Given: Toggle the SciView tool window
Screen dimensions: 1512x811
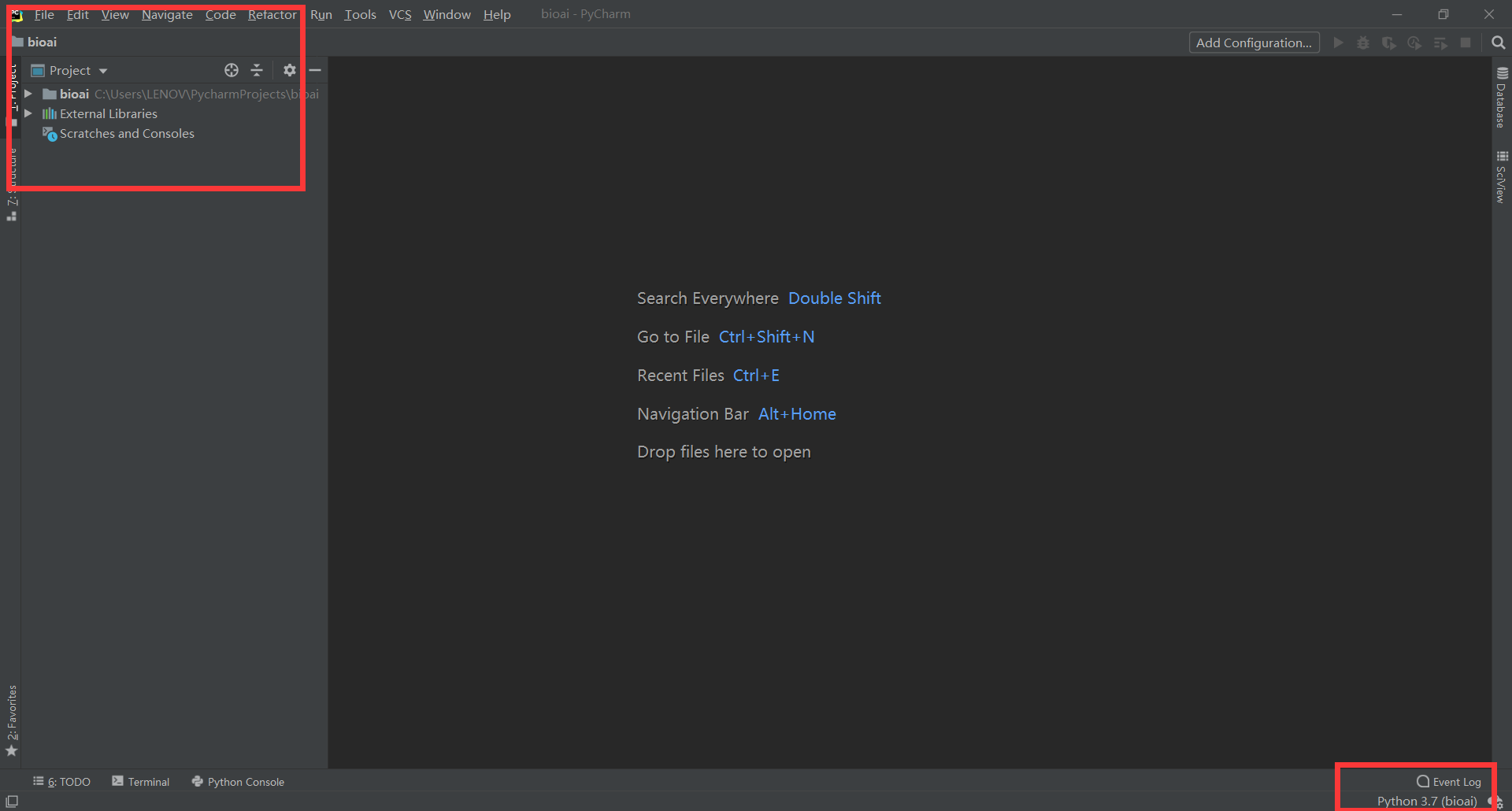Looking at the screenshot, I should 1502,177.
